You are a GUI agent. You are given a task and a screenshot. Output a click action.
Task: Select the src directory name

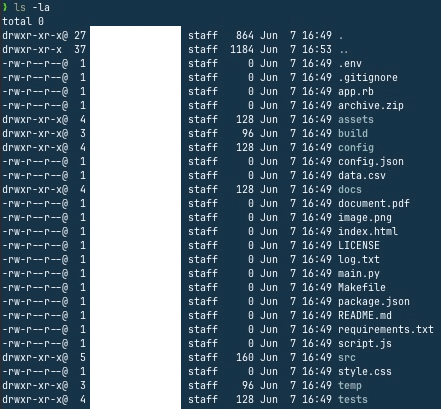coord(347,357)
